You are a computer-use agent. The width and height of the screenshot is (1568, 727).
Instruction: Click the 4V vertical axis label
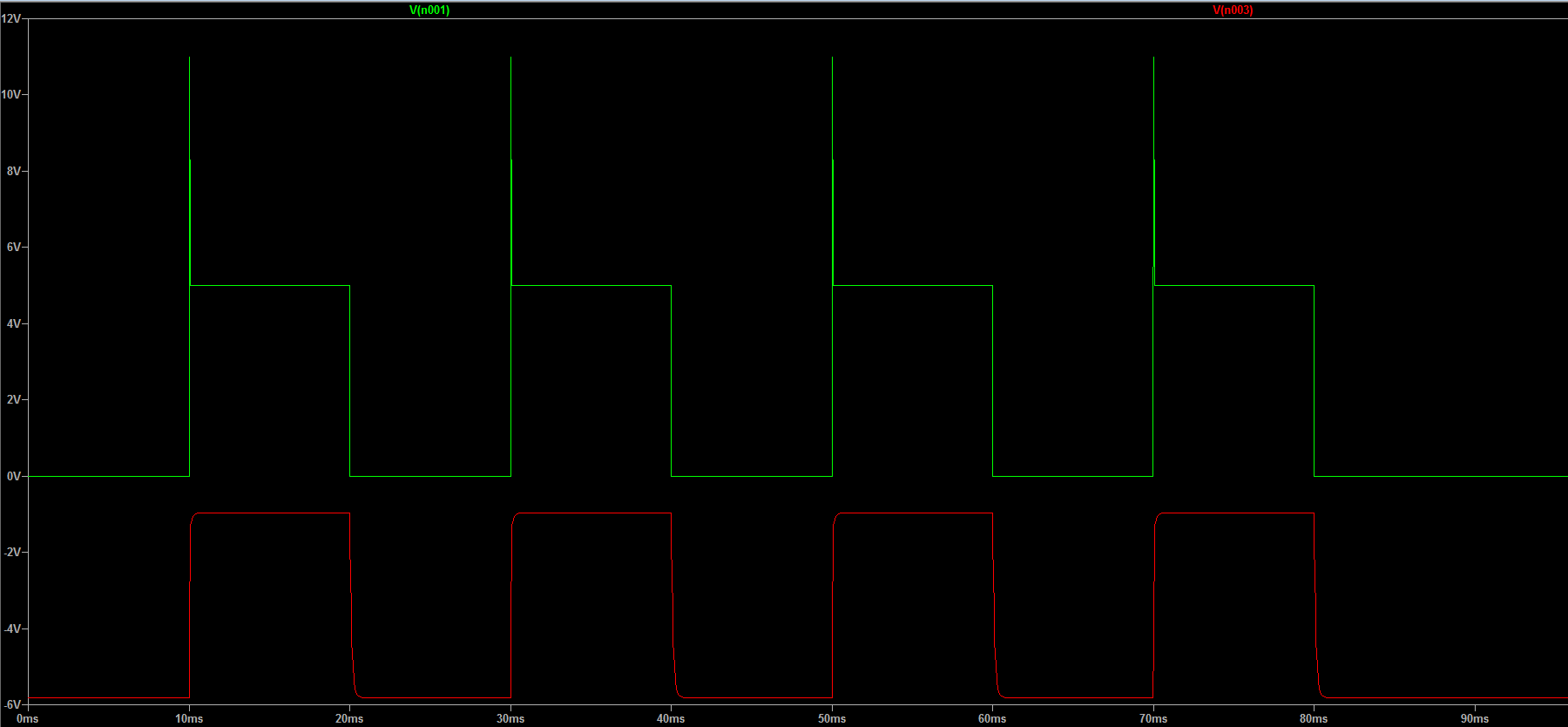[x=14, y=323]
